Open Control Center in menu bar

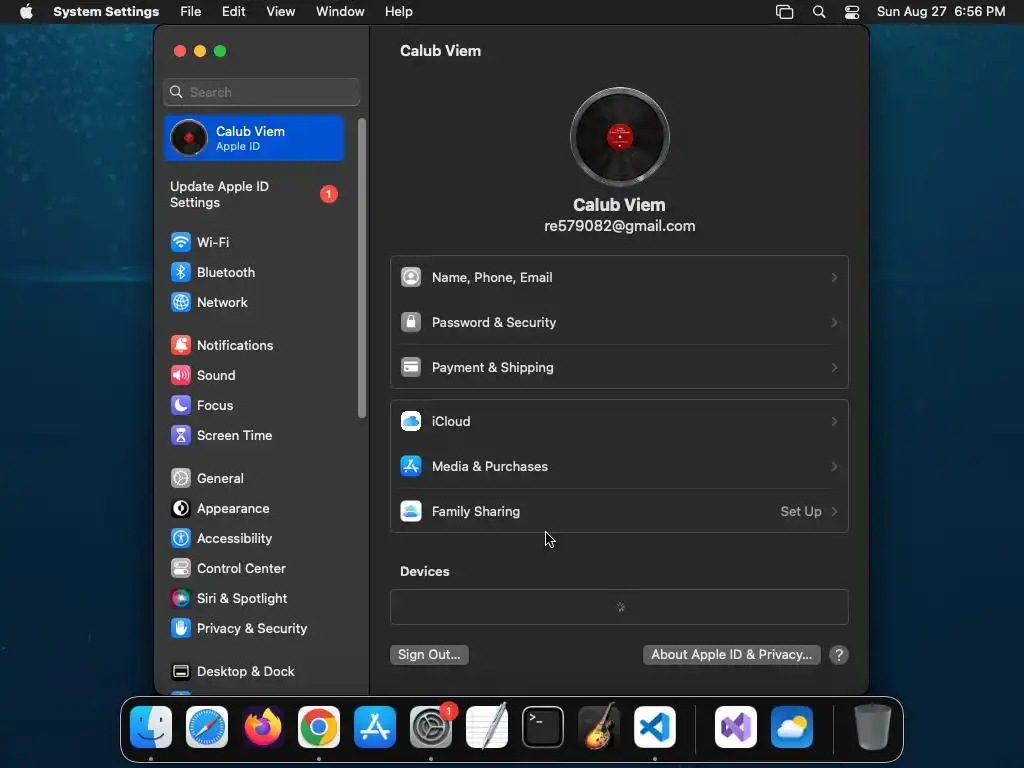coord(852,12)
